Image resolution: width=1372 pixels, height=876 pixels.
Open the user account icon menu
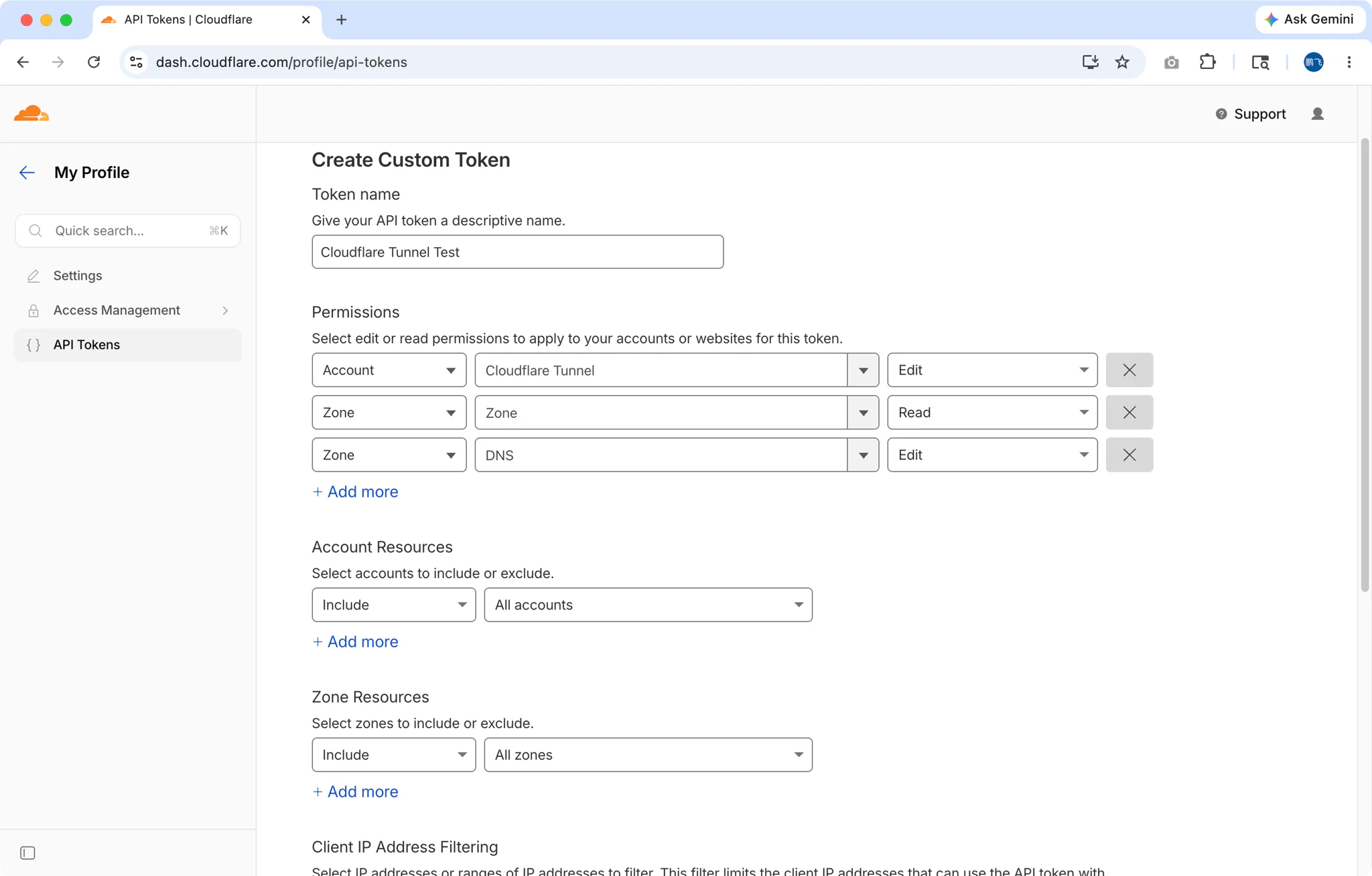1317,114
